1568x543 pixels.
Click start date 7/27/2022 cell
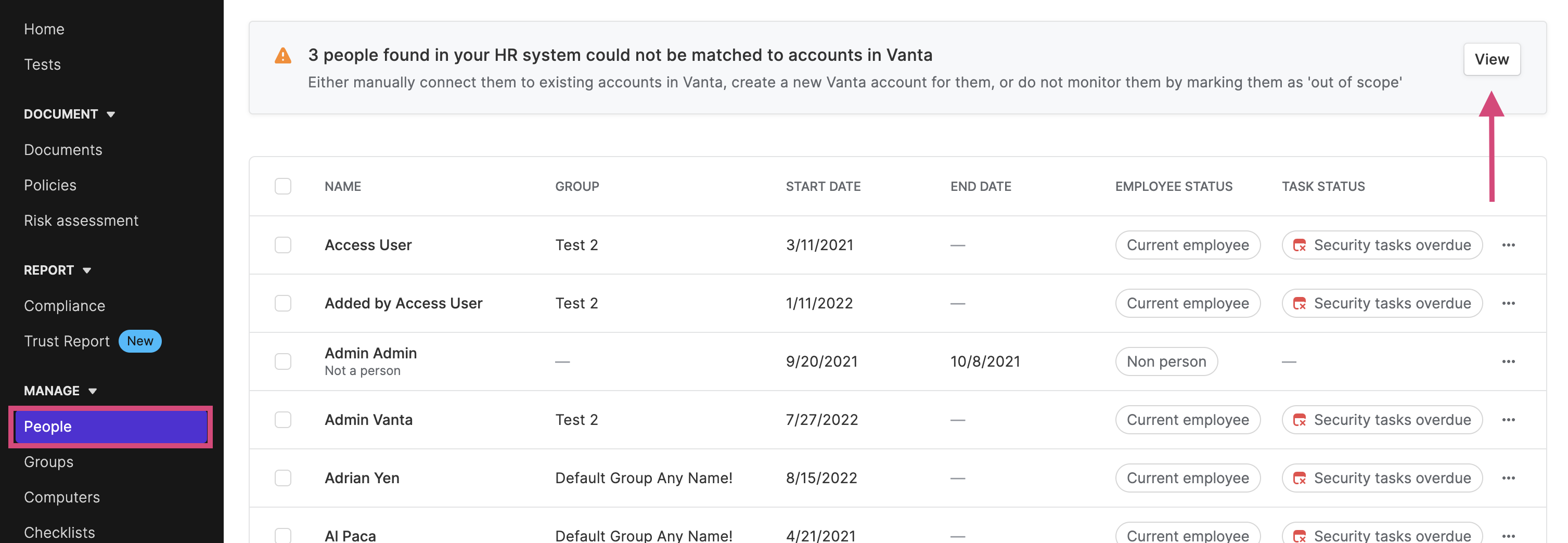[822, 420]
